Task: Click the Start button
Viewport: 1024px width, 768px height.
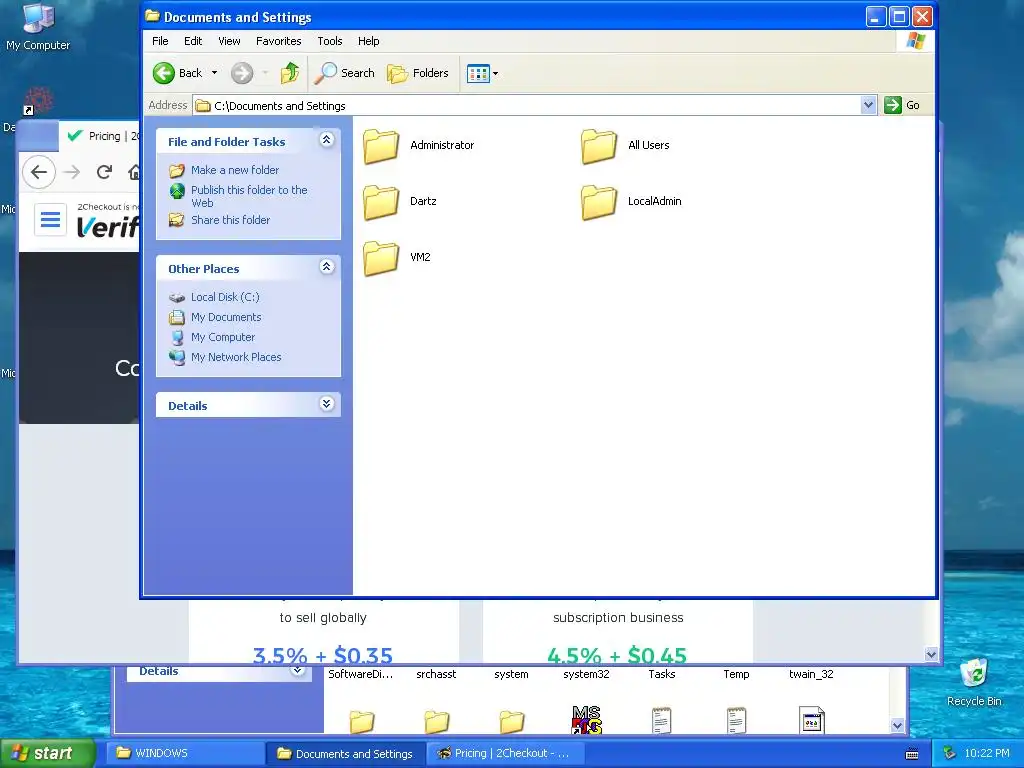Action: pyautogui.click(x=48, y=753)
